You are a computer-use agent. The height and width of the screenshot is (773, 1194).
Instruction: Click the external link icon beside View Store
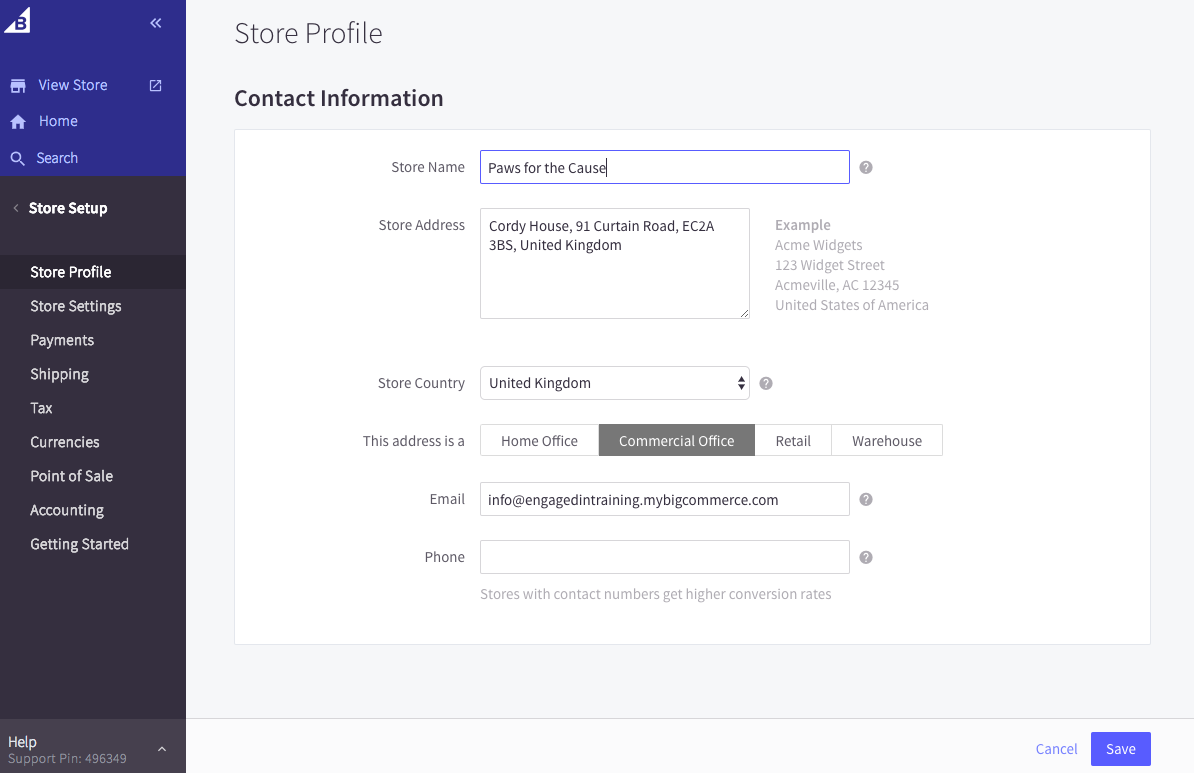point(156,86)
